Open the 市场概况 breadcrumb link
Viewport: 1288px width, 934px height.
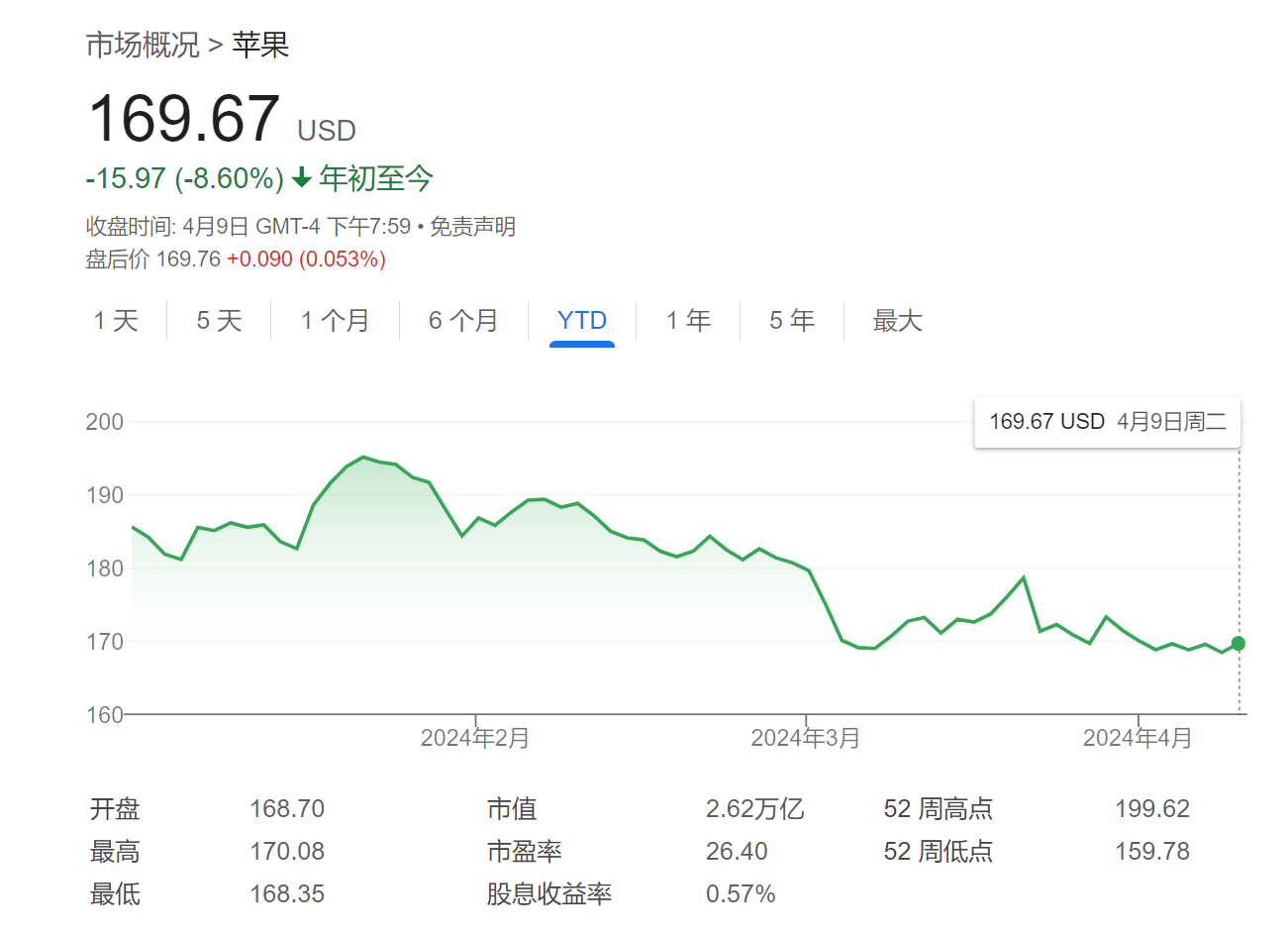145,45
